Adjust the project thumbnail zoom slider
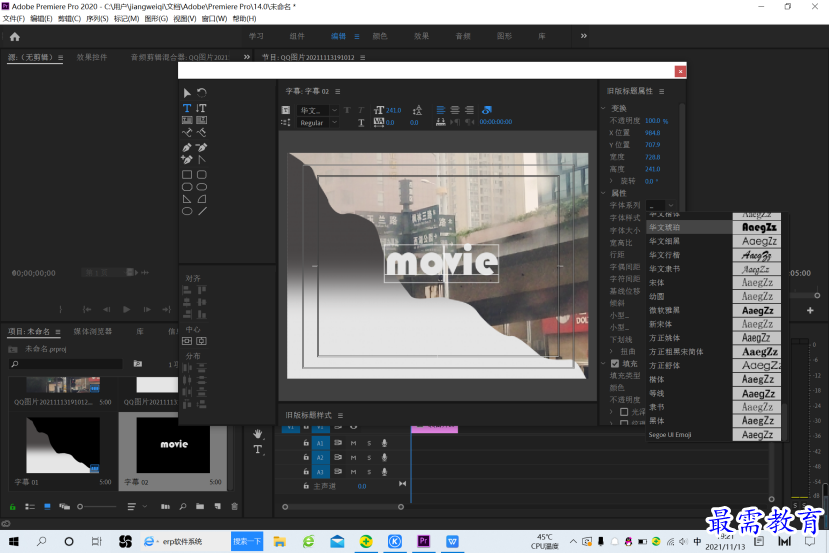The image size is (830, 553). [x=97, y=506]
